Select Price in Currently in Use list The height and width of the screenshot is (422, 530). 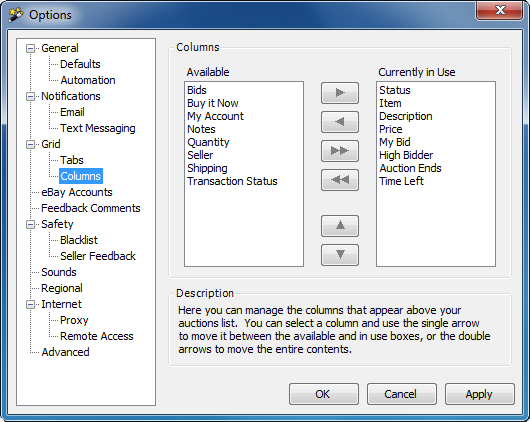(x=390, y=129)
